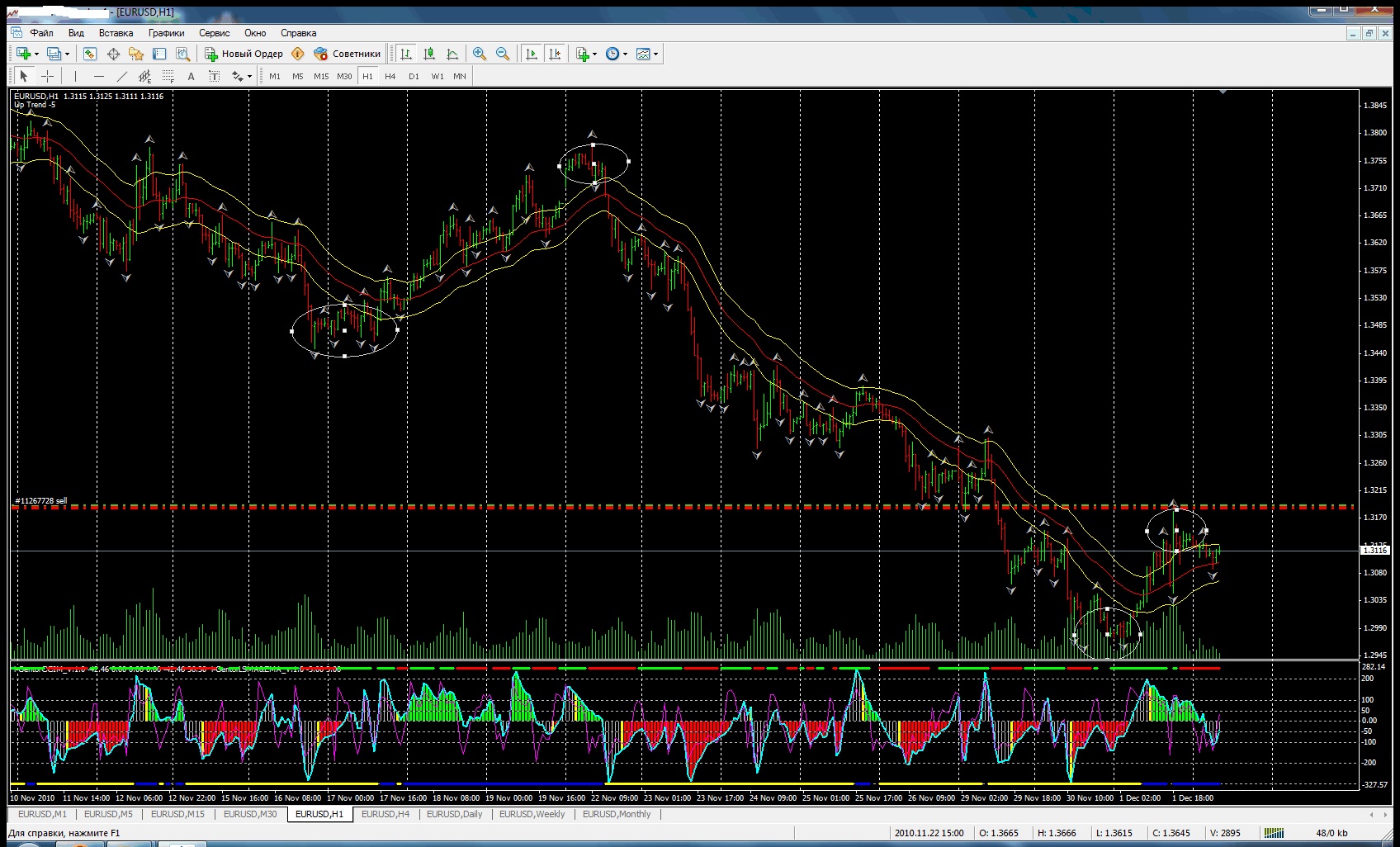Expand the new chart dropdown arrow
The width and height of the screenshot is (1400, 847).
(x=36, y=54)
